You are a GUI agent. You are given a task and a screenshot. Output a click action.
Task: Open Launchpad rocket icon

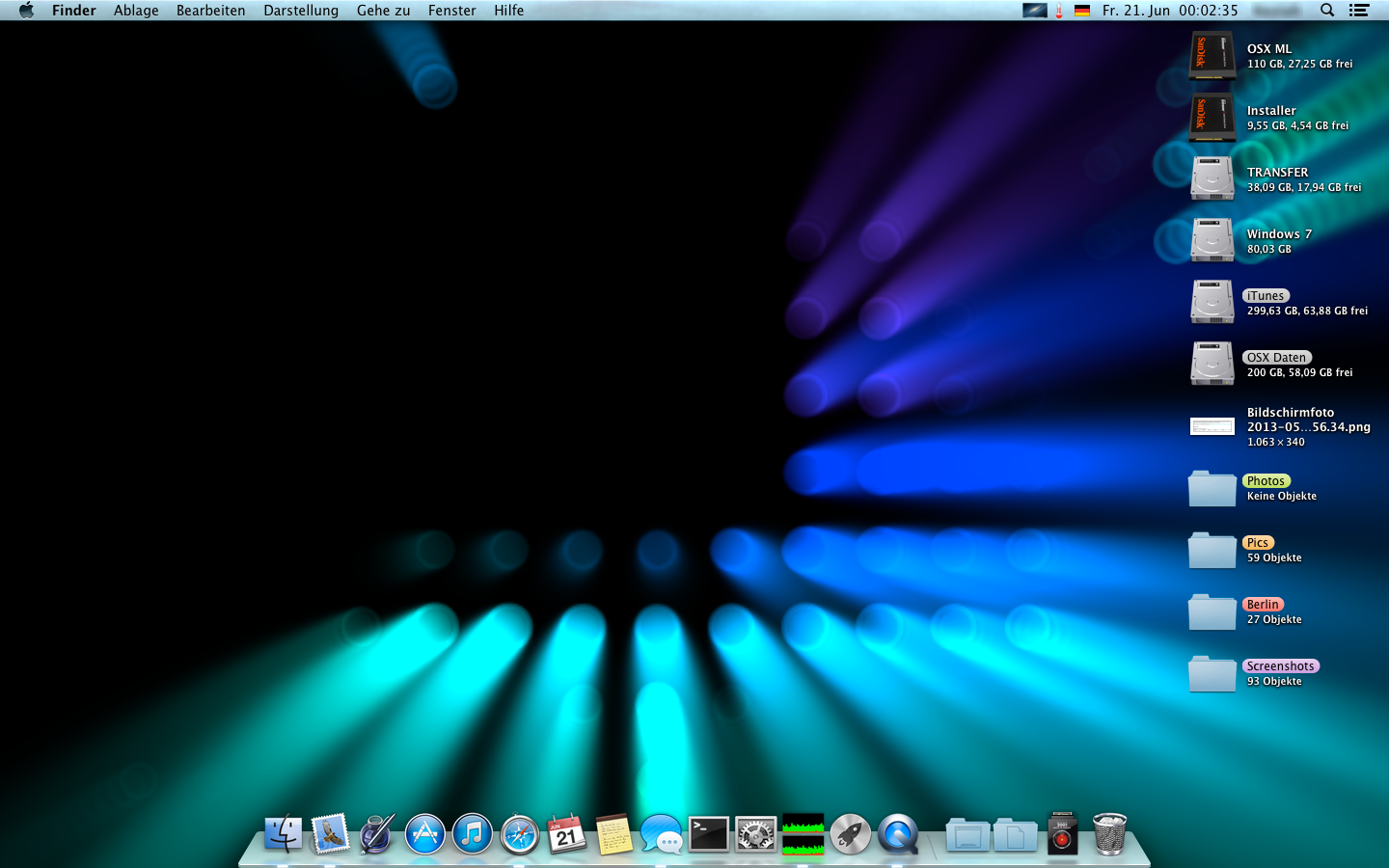point(850,834)
